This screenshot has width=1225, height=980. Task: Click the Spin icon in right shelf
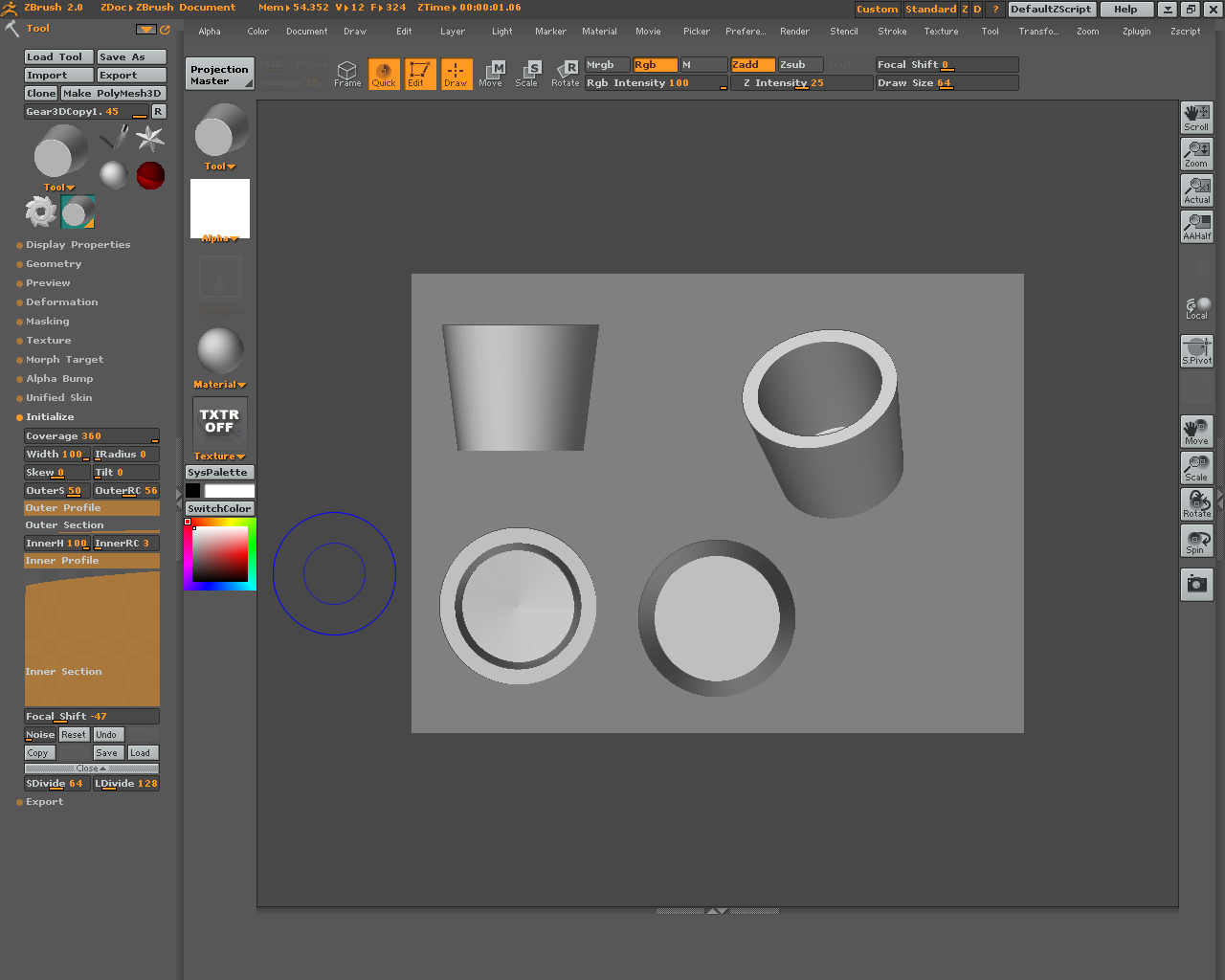[x=1196, y=541]
